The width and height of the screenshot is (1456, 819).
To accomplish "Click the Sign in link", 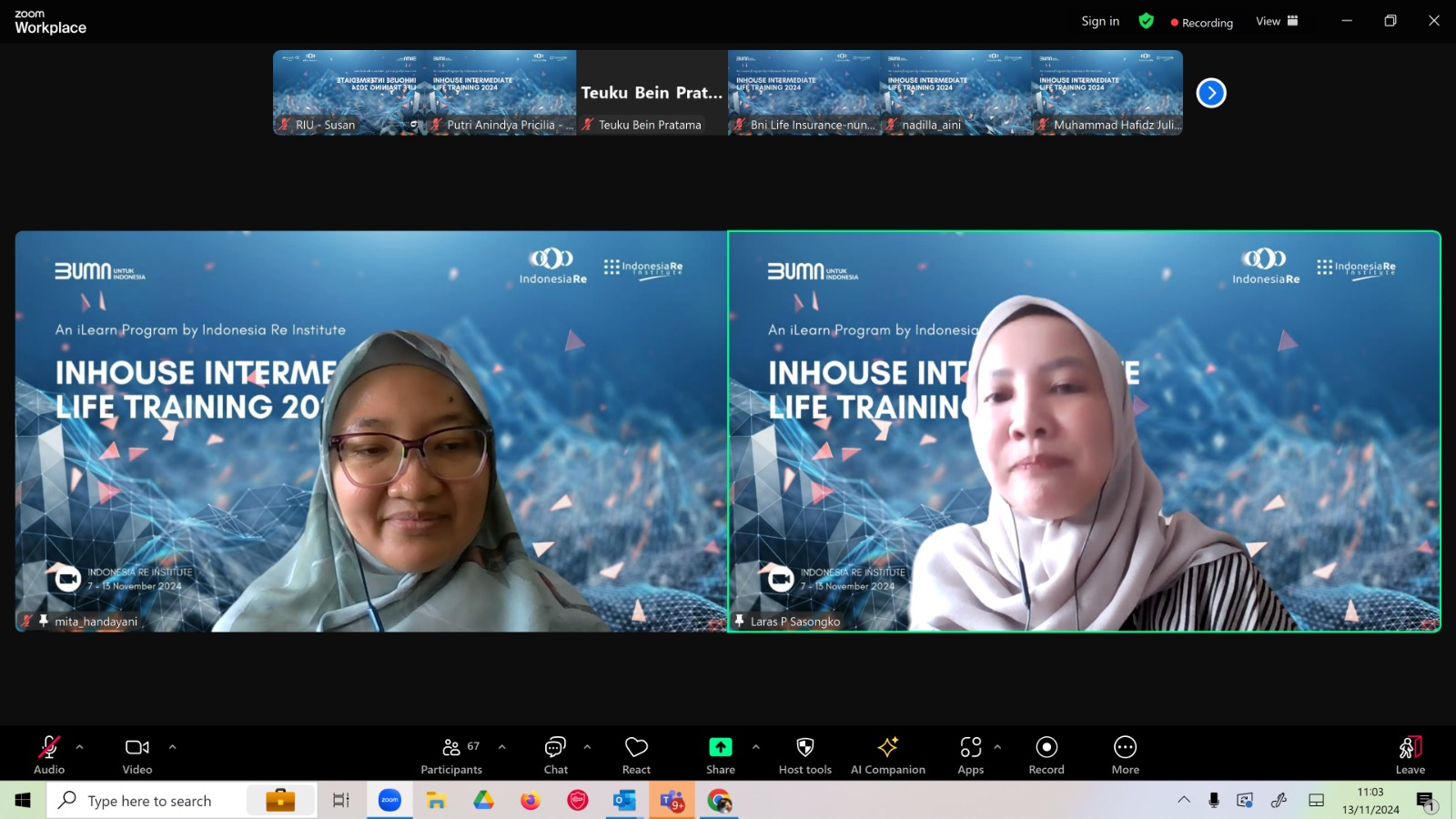I will 1100,21.
